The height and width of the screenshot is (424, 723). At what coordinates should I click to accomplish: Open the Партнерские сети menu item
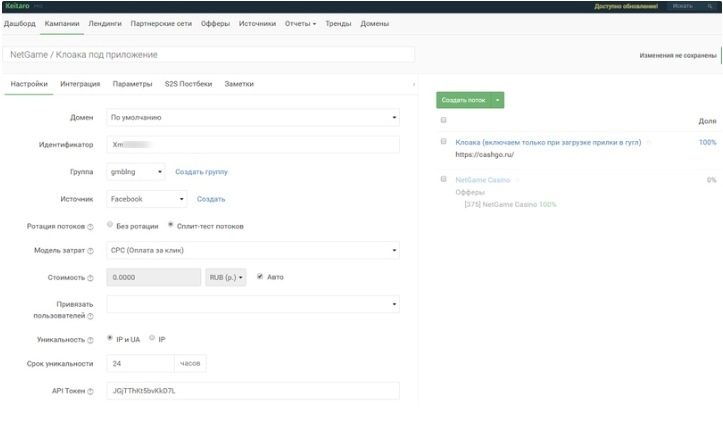tap(161, 24)
